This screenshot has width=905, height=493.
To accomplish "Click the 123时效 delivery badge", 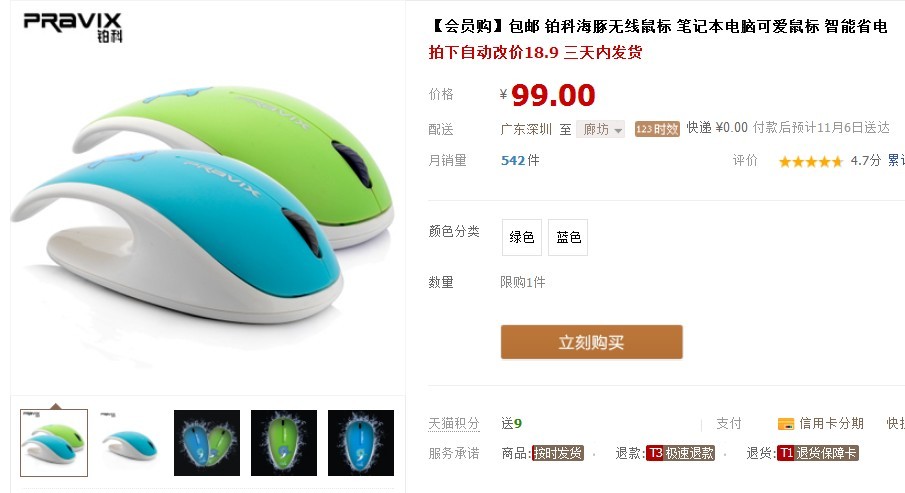I will [657, 129].
